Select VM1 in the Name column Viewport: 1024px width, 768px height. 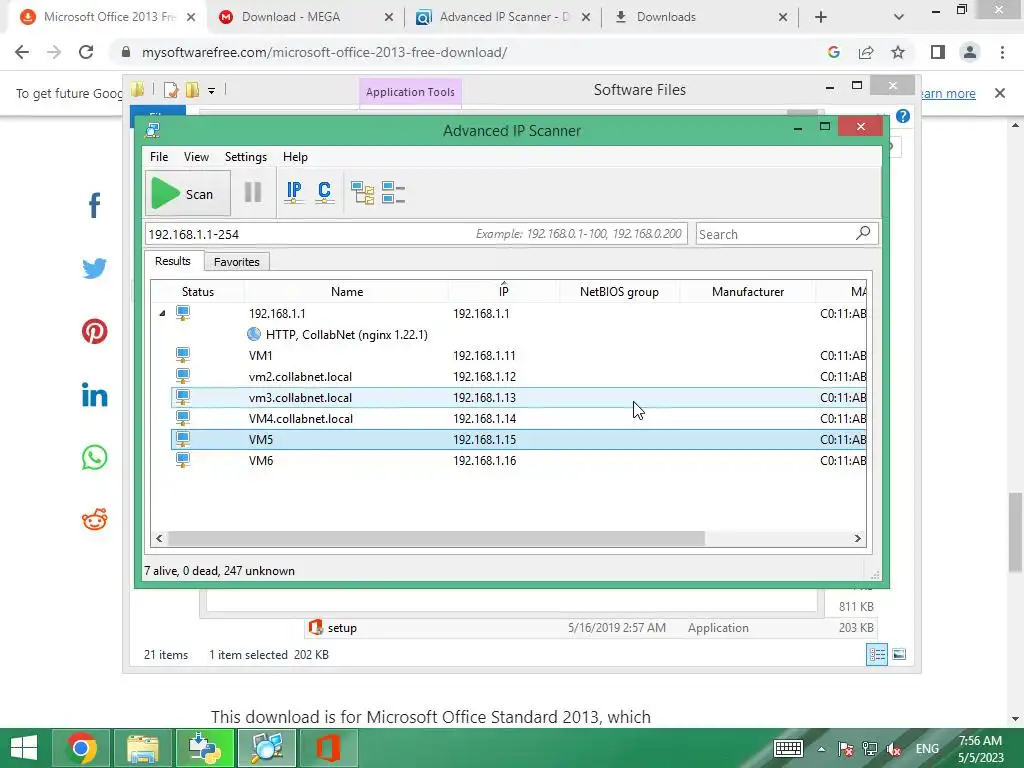(261, 356)
